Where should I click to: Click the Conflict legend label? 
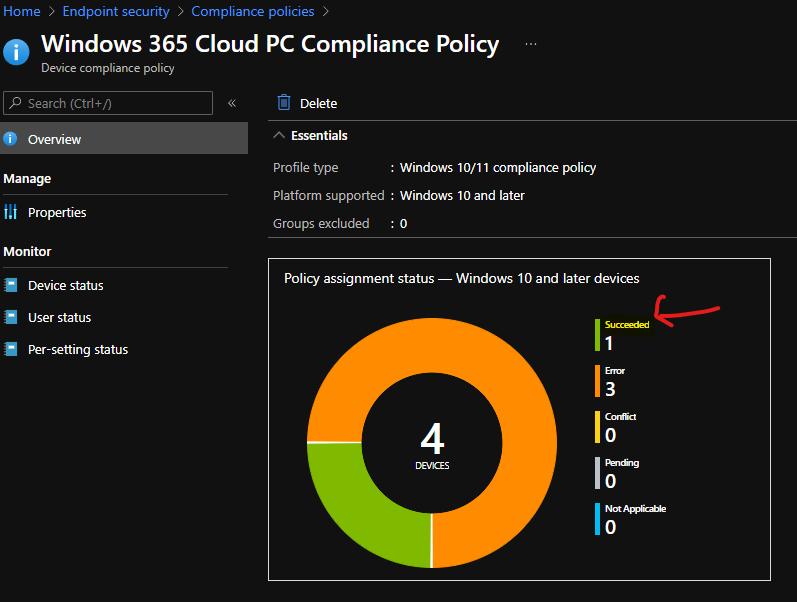tap(620, 416)
